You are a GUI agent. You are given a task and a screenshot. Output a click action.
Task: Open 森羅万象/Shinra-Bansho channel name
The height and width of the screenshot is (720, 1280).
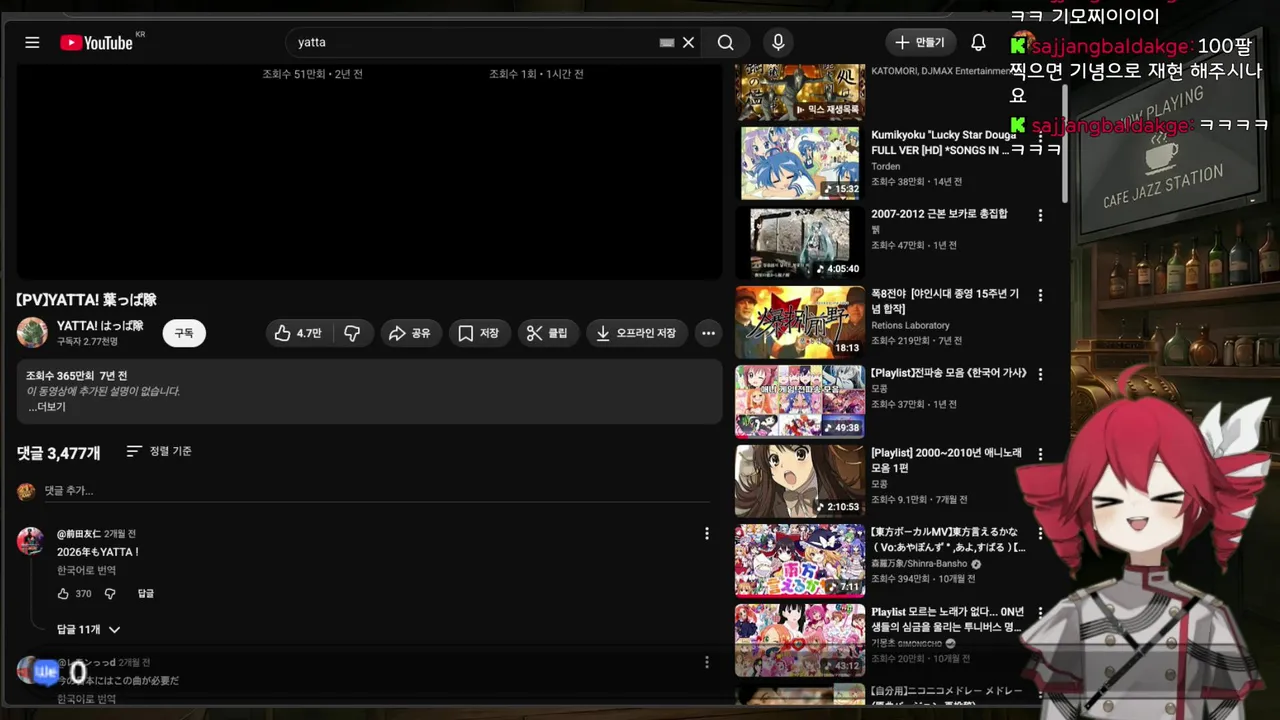tap(919, 563)
